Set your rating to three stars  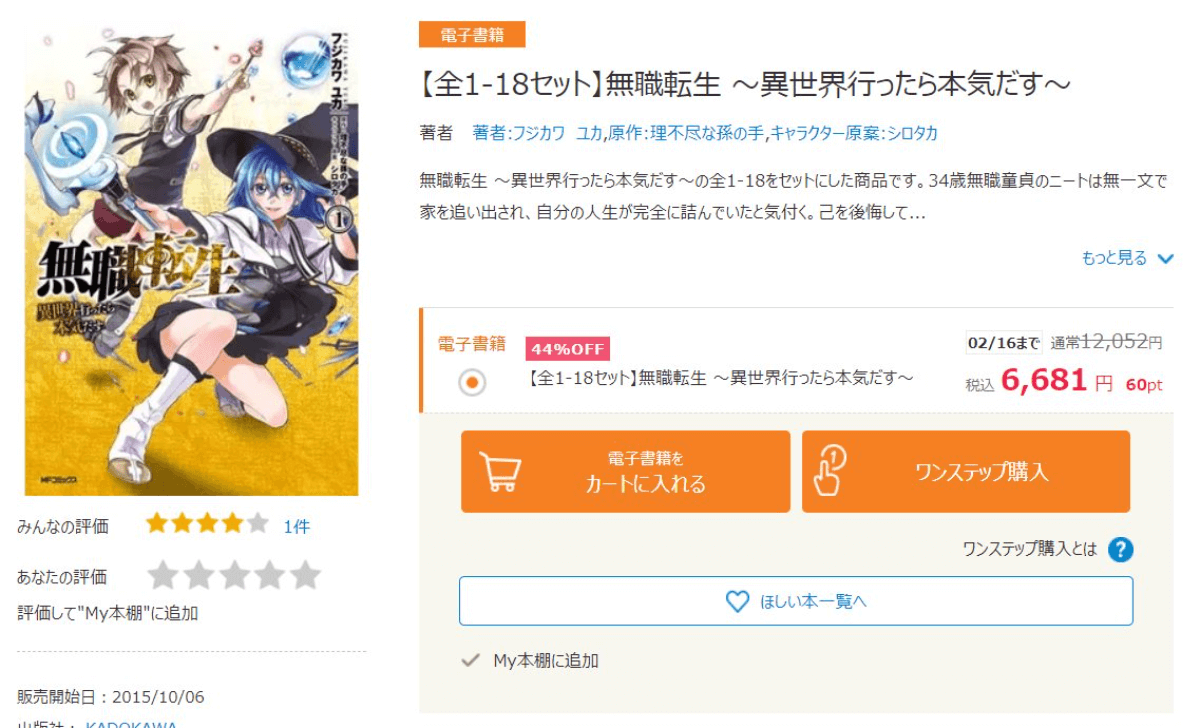click(x=235, y=575)
